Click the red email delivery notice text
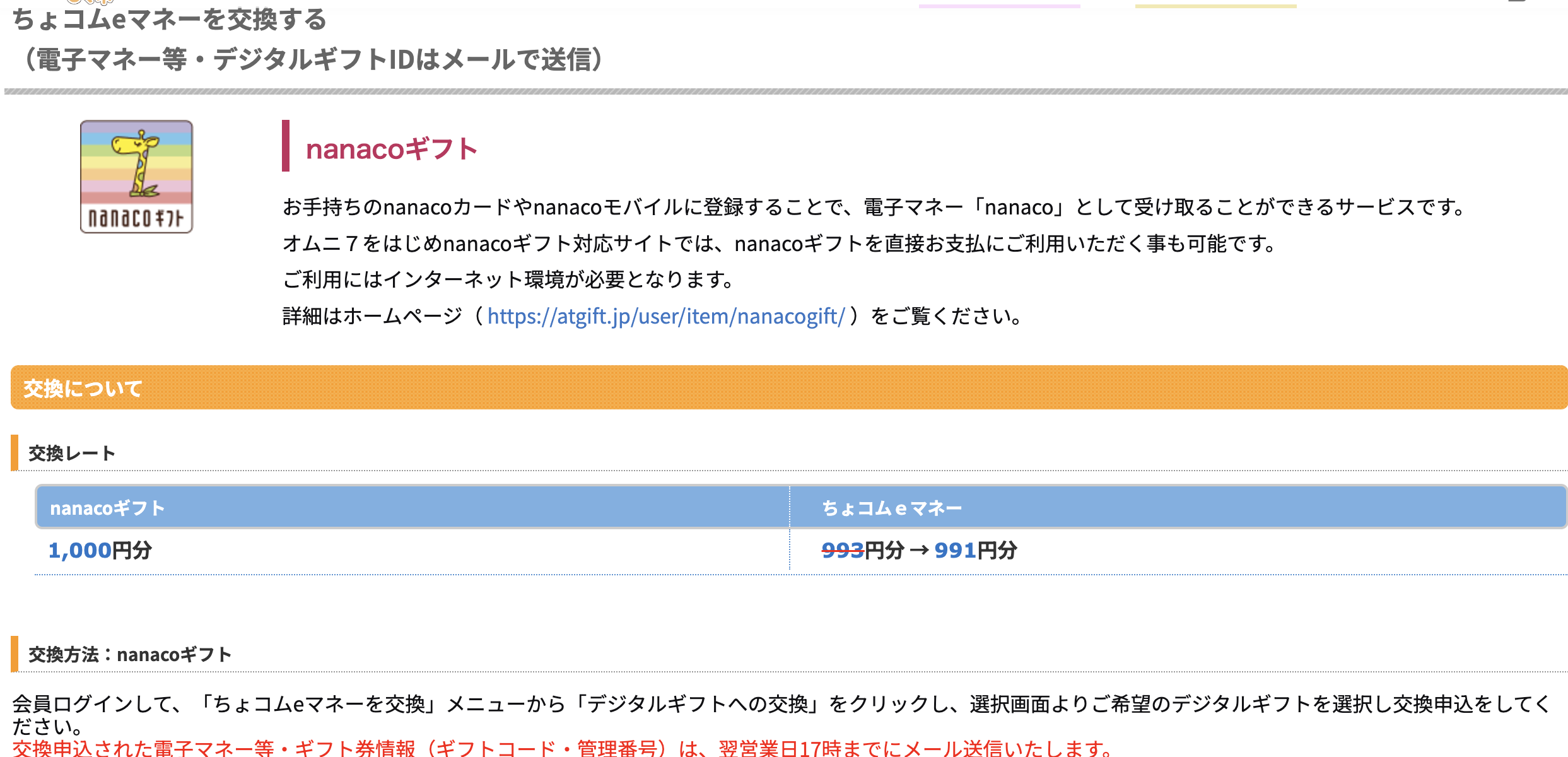Screen dimensions: 1568x757 (x=561, y=748)
